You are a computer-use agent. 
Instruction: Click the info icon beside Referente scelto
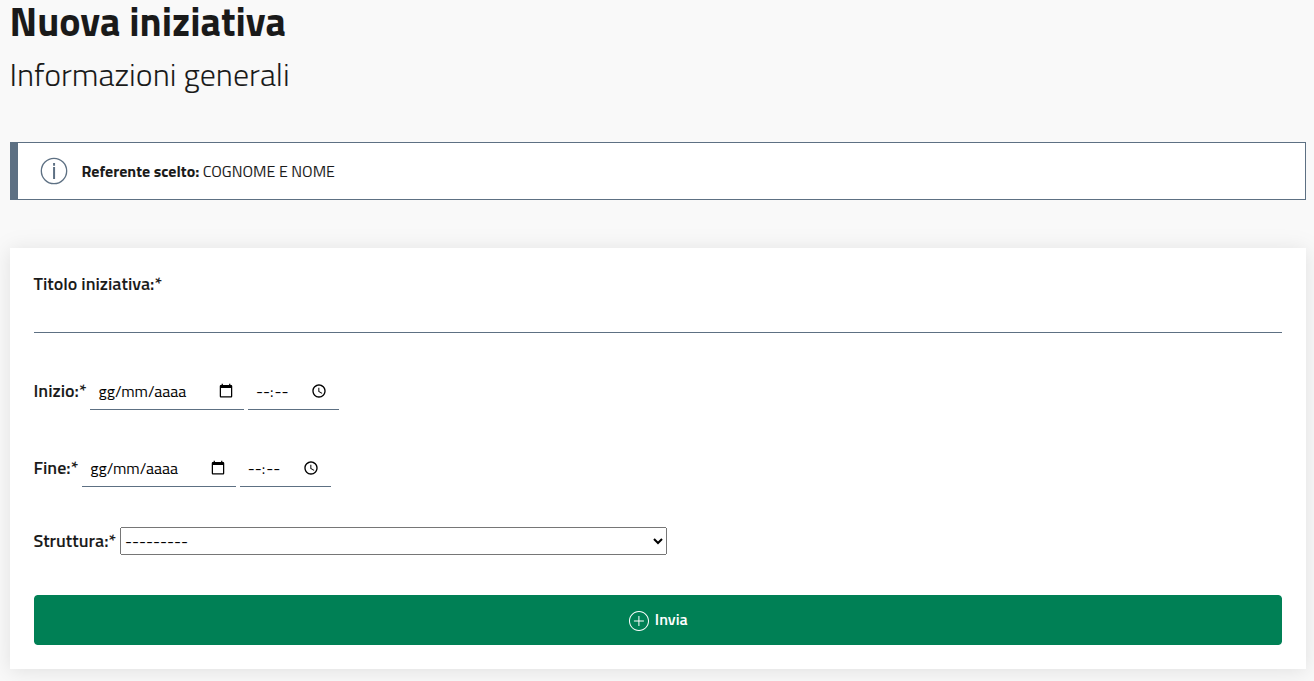[x=54, y=171]
